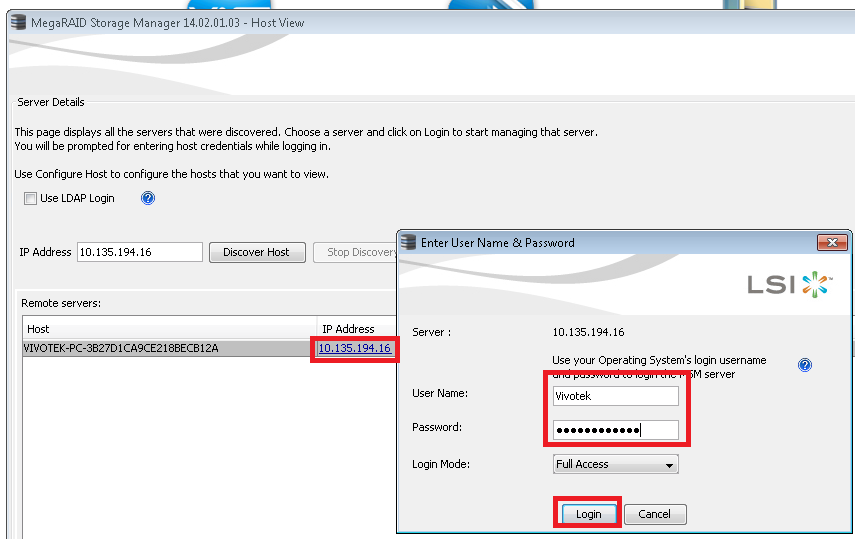
Task: Open the Login Mode dropdown
Action: pos(616,464)
